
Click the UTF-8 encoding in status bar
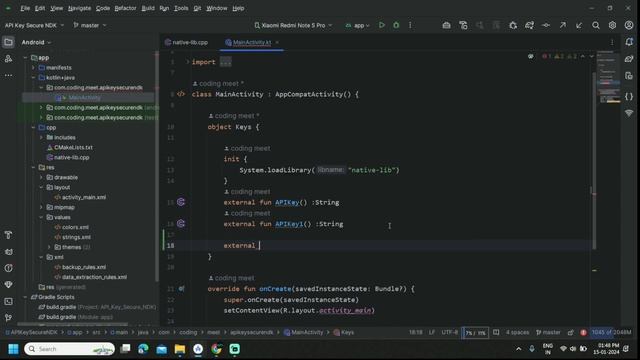pyautogui.click(x=450, y=333)
